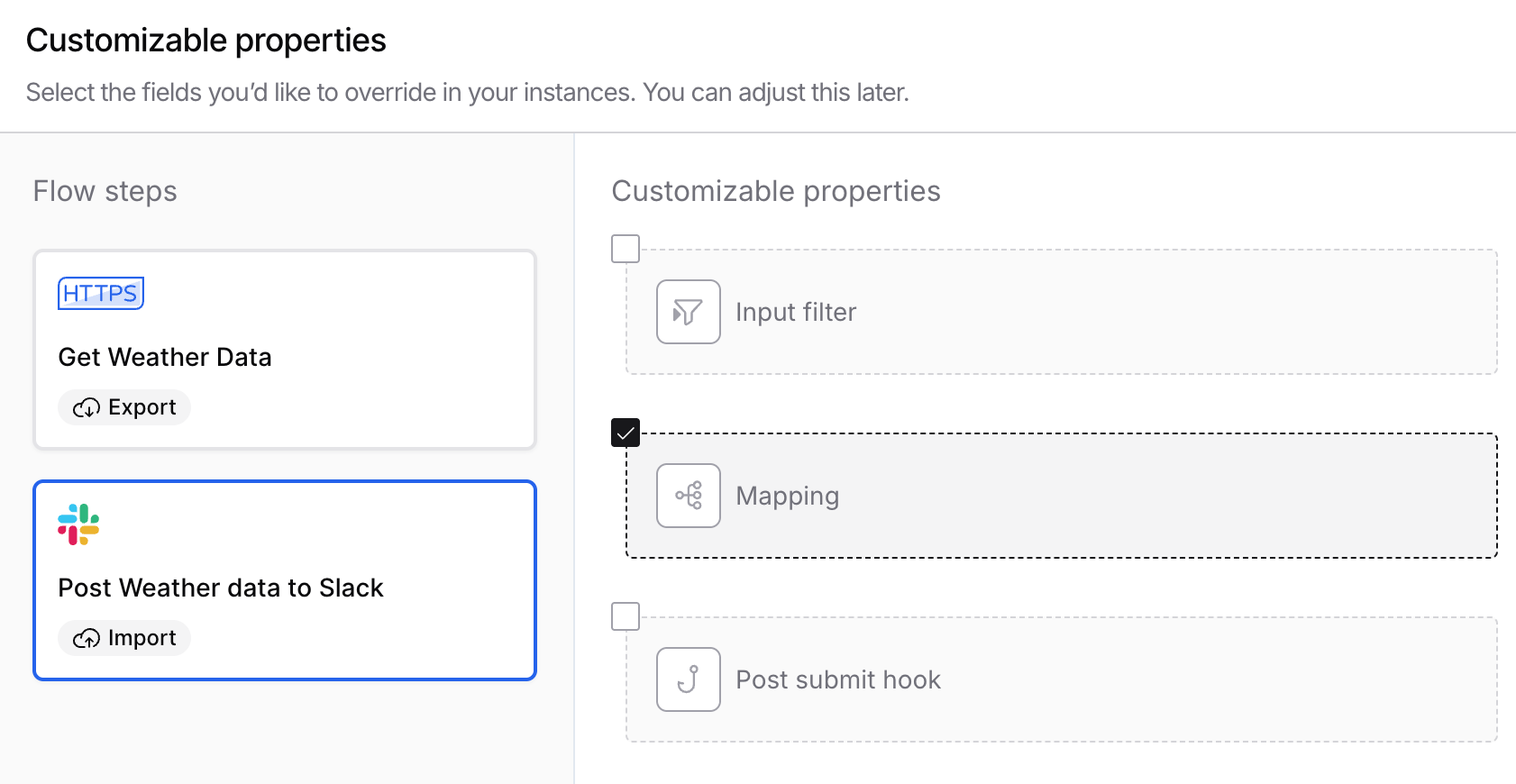Click the Import badge
The image size is (1516, 784).
124,638
